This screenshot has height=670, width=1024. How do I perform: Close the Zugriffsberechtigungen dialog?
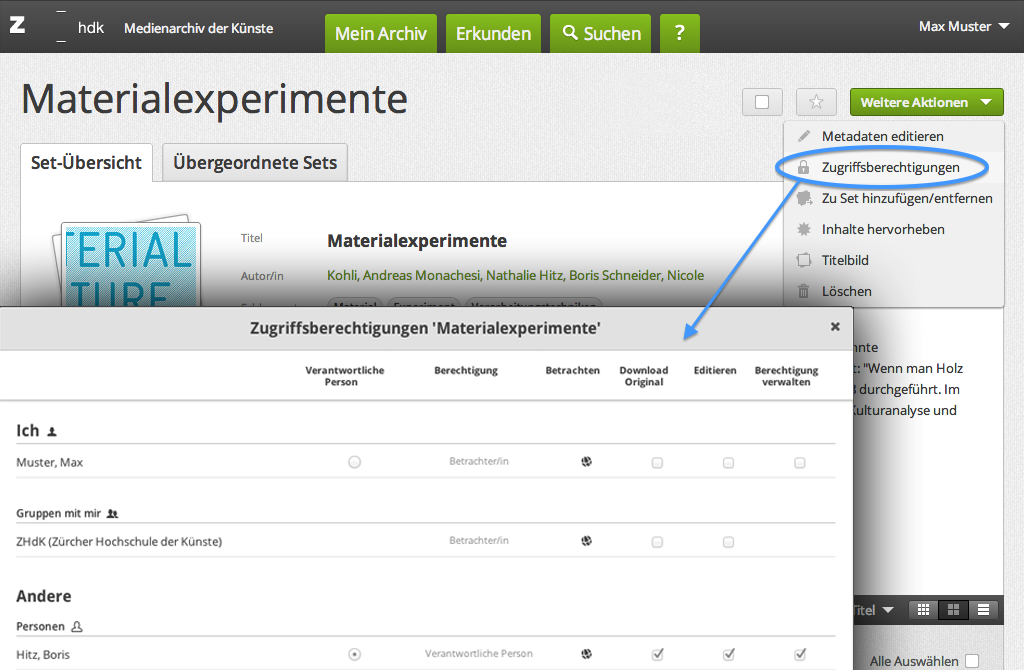(835, 326)
